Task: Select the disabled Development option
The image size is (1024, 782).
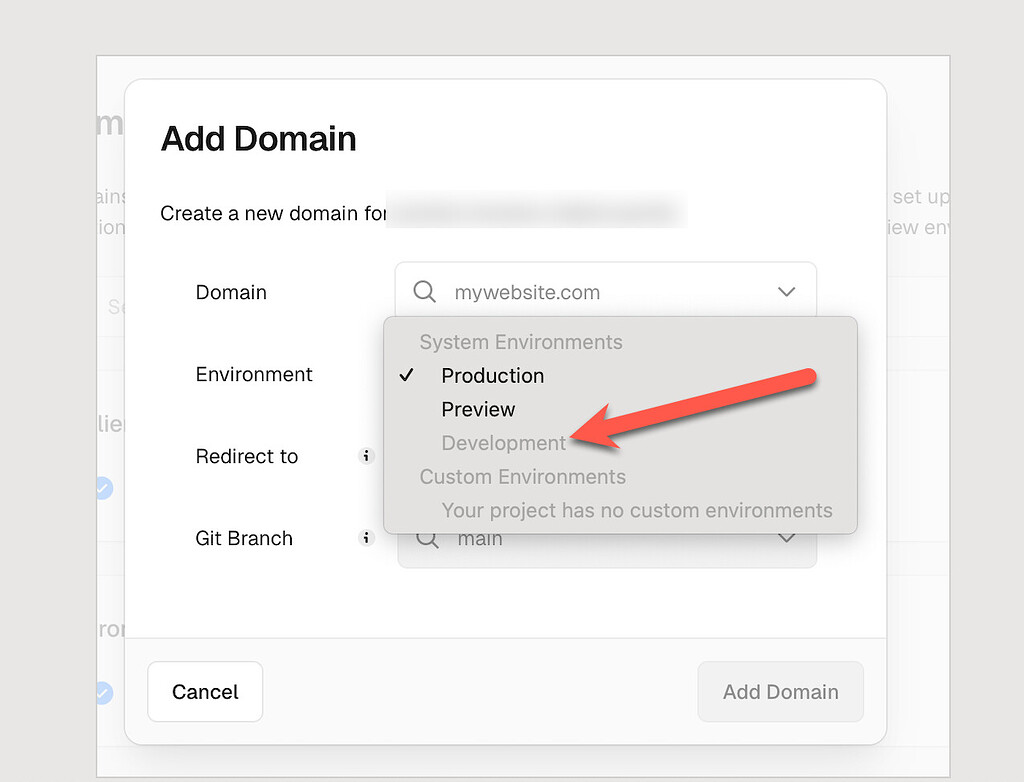Action: (x=503, y=442)
